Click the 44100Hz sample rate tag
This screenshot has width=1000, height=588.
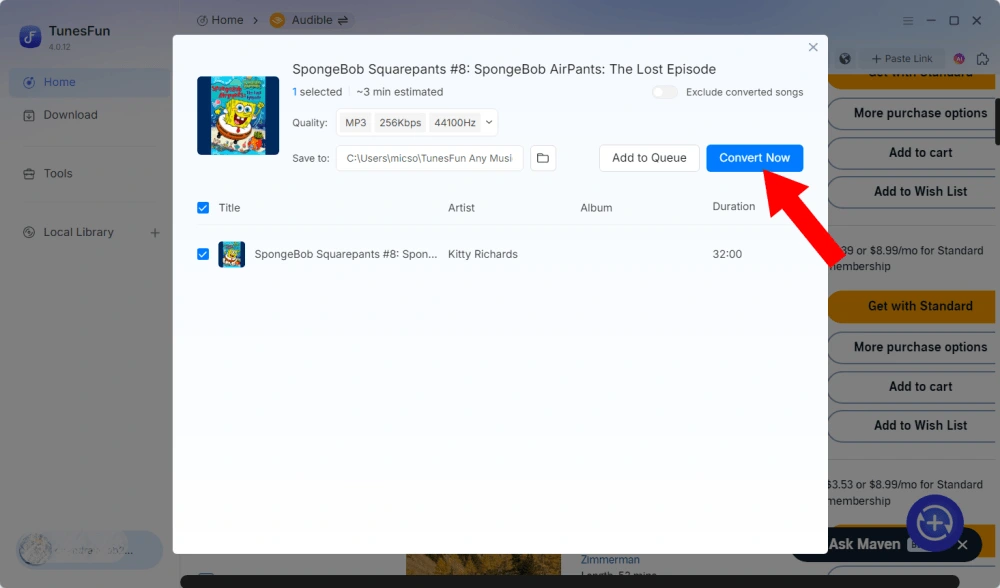(455, 122)
